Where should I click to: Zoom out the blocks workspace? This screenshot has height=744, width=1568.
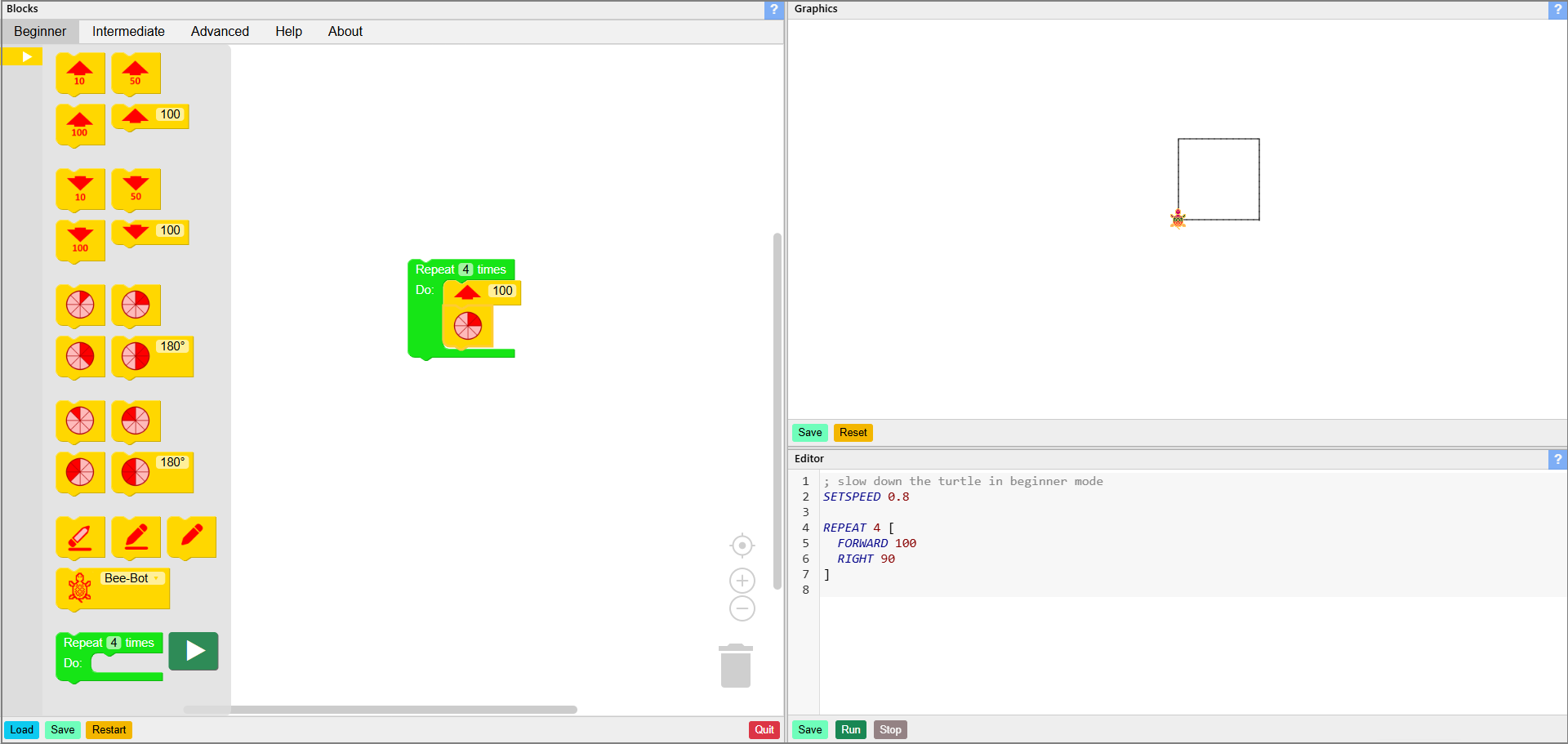[x=742, y=608]
